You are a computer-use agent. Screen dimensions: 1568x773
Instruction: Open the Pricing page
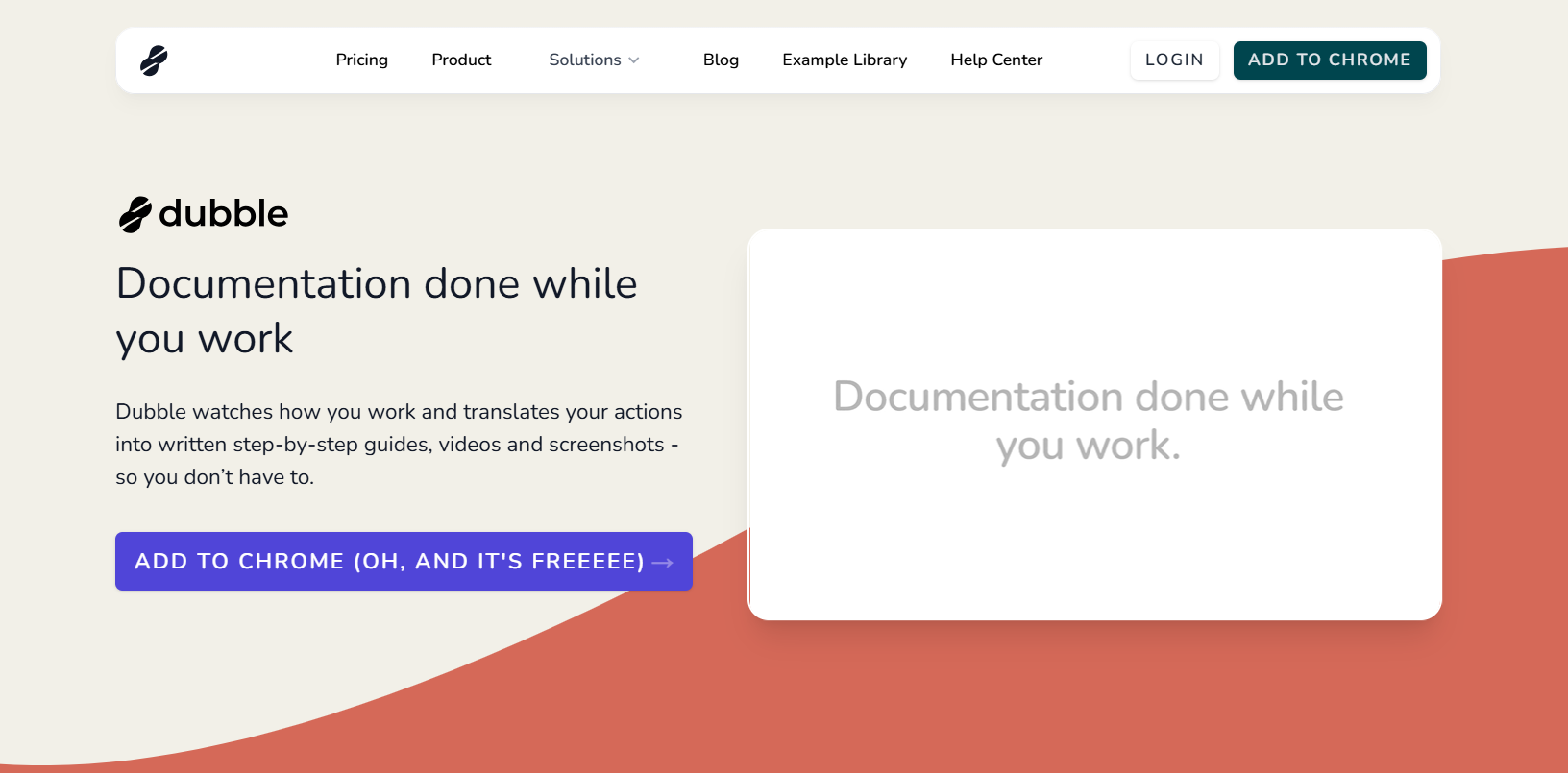tap(362, 60)
